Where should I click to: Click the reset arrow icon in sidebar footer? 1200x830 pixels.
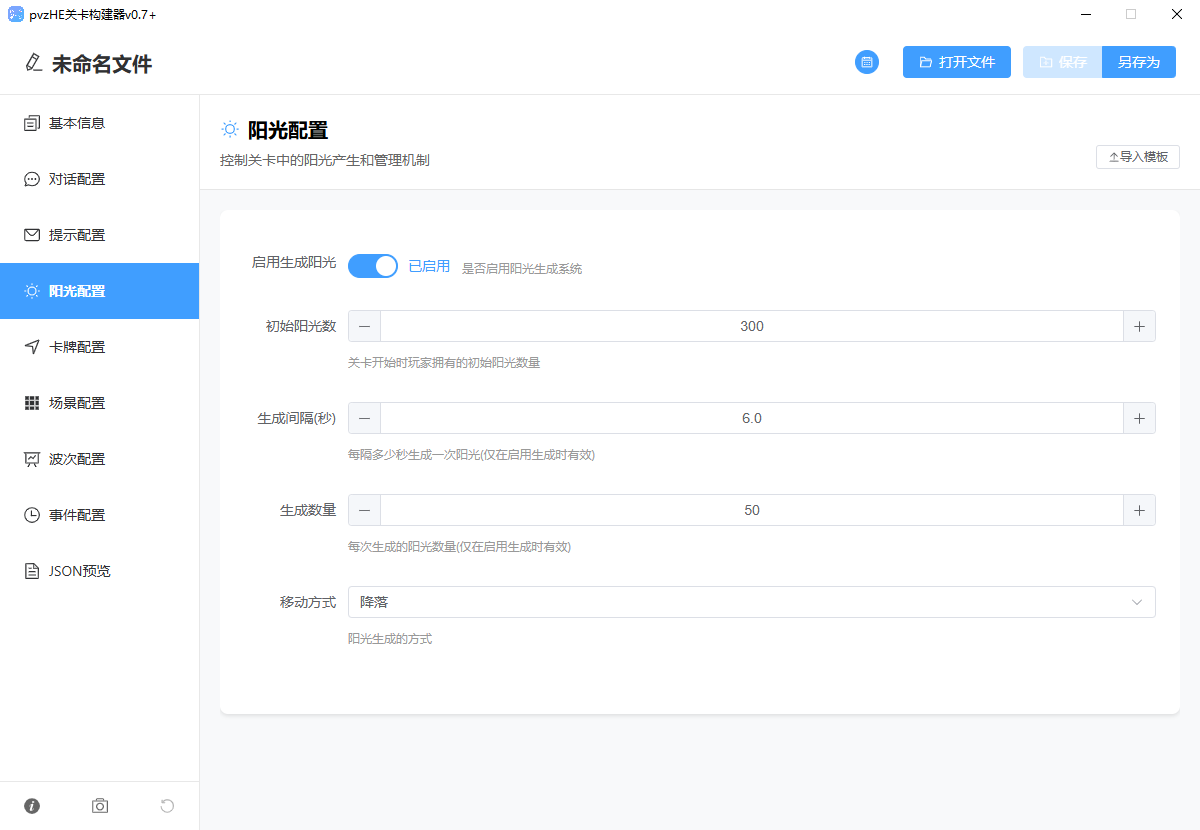(x=167, y=806)
